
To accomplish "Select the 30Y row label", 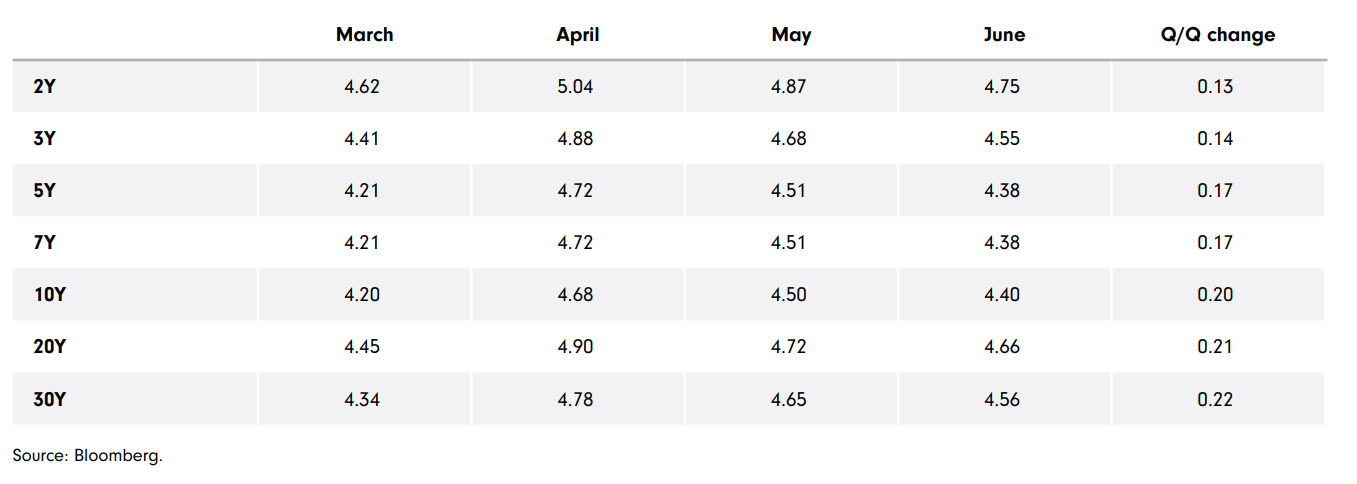I will (x=48, y=400).
